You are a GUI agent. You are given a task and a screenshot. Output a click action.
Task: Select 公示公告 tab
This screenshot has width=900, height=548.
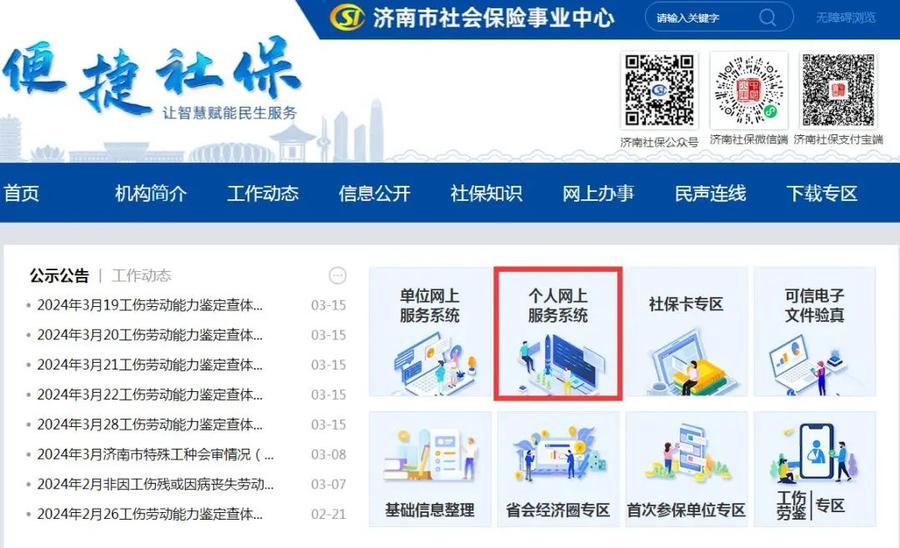[x=59, y=276]
